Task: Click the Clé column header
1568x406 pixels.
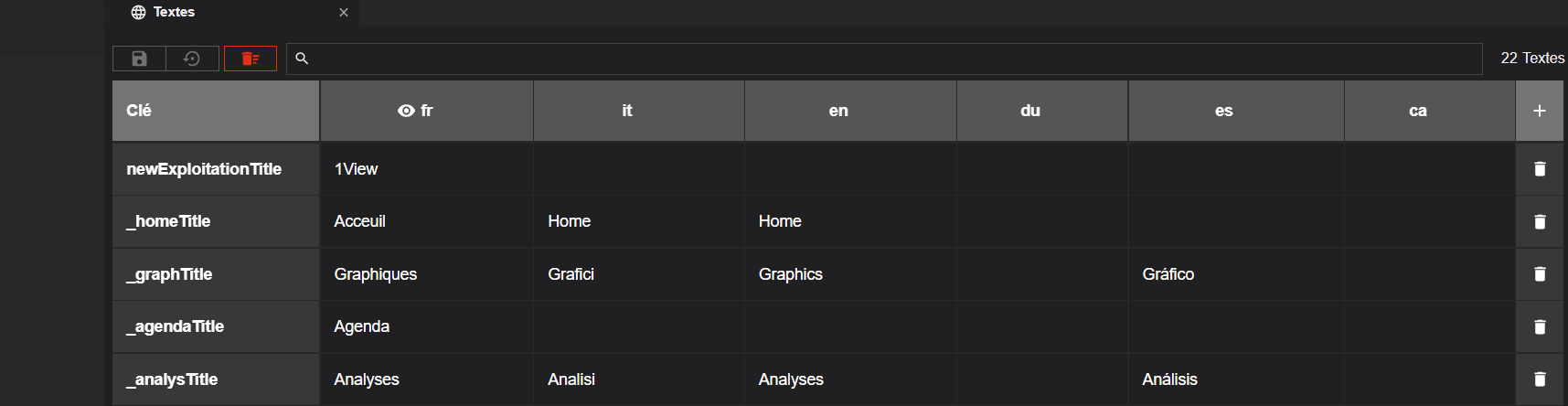Action: tap(216, 111)
